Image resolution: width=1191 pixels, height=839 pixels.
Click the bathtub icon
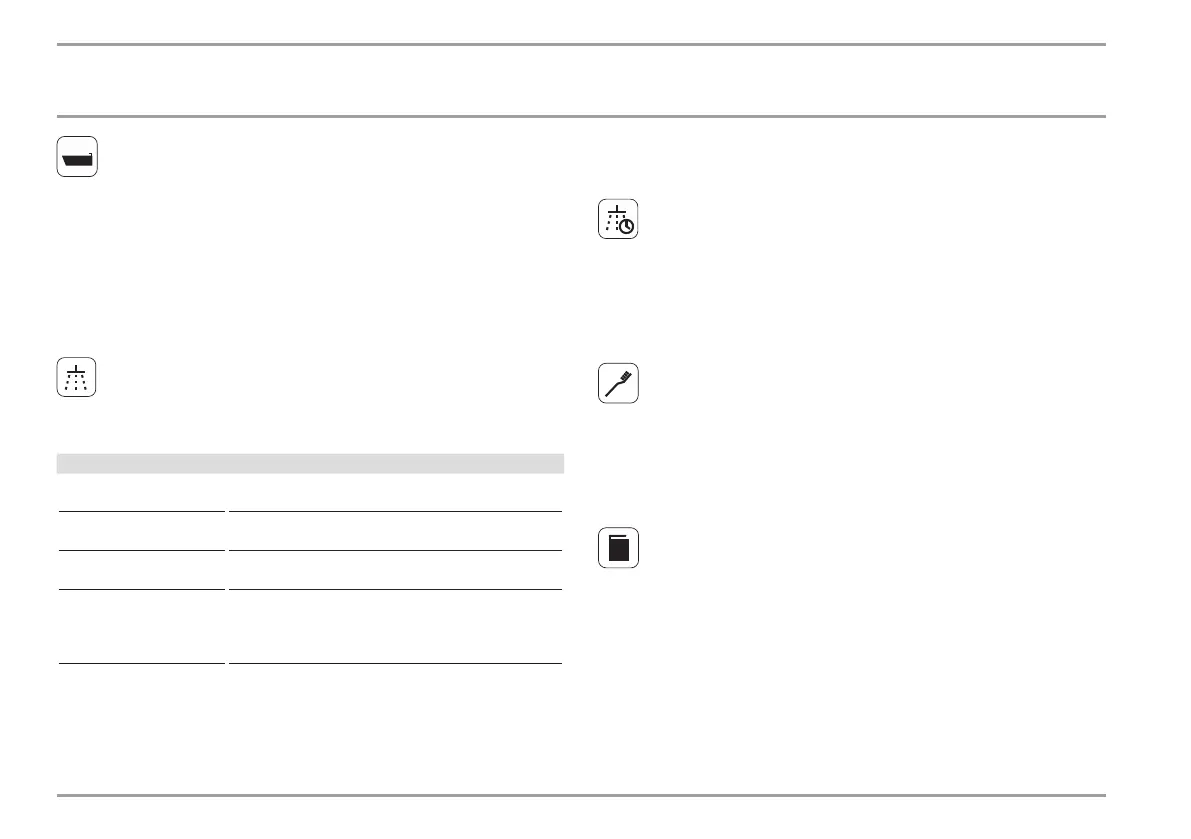77,156
